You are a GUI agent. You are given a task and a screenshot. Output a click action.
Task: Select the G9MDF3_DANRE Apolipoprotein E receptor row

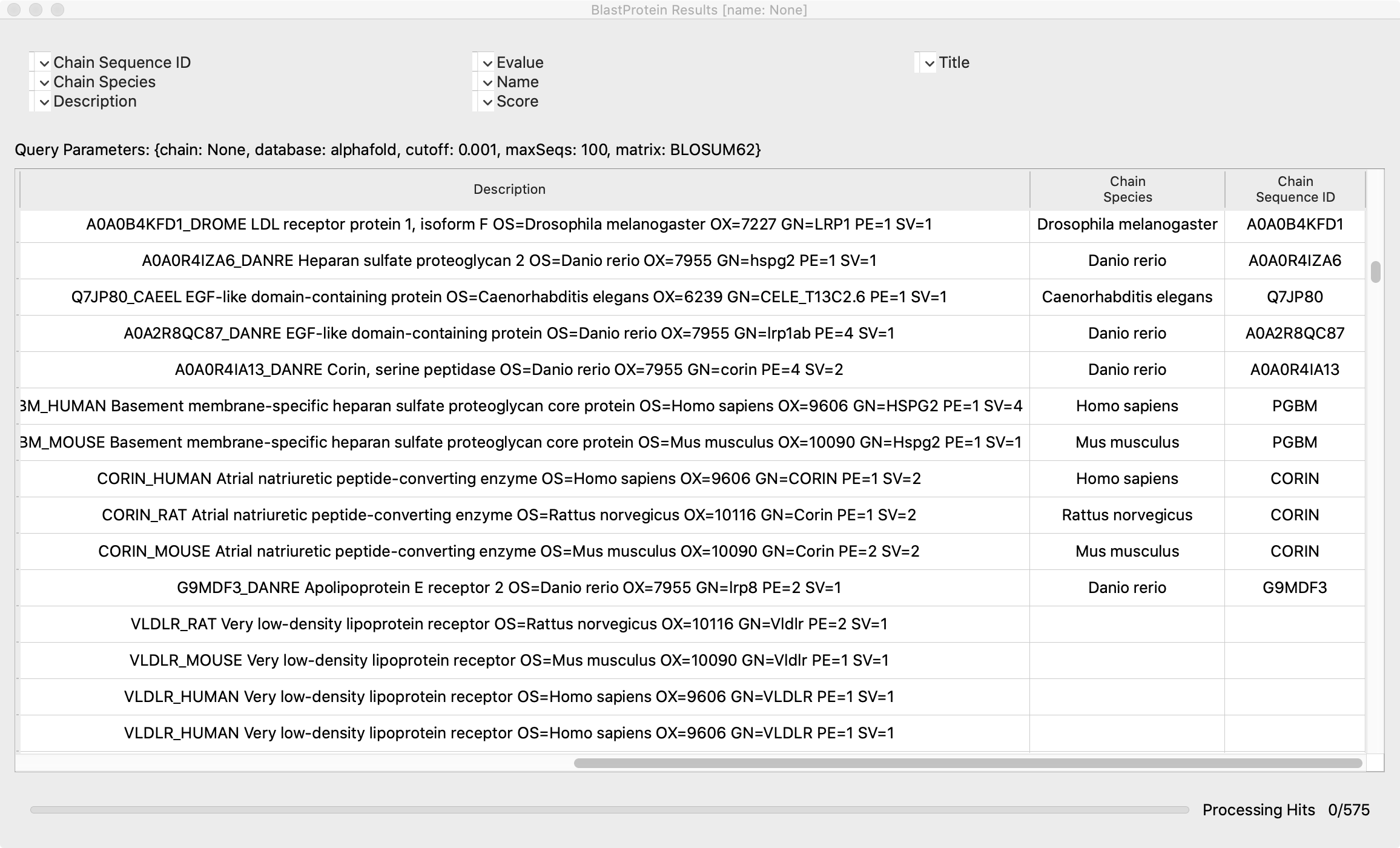(509, 588)
